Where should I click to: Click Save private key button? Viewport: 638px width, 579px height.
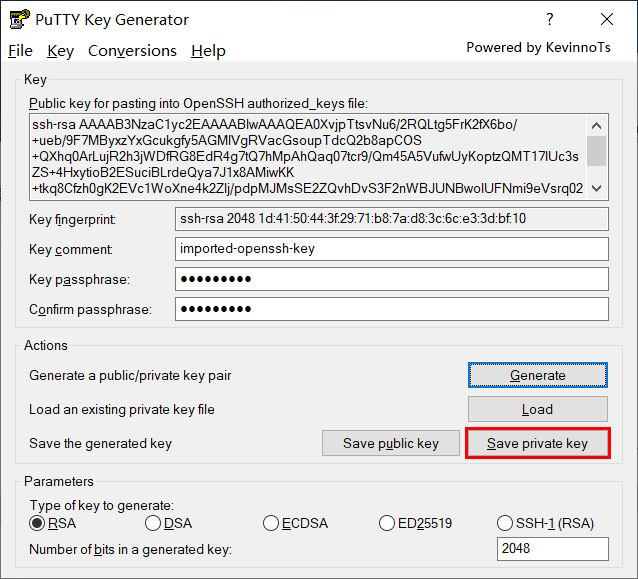click(x=537, y=443)
